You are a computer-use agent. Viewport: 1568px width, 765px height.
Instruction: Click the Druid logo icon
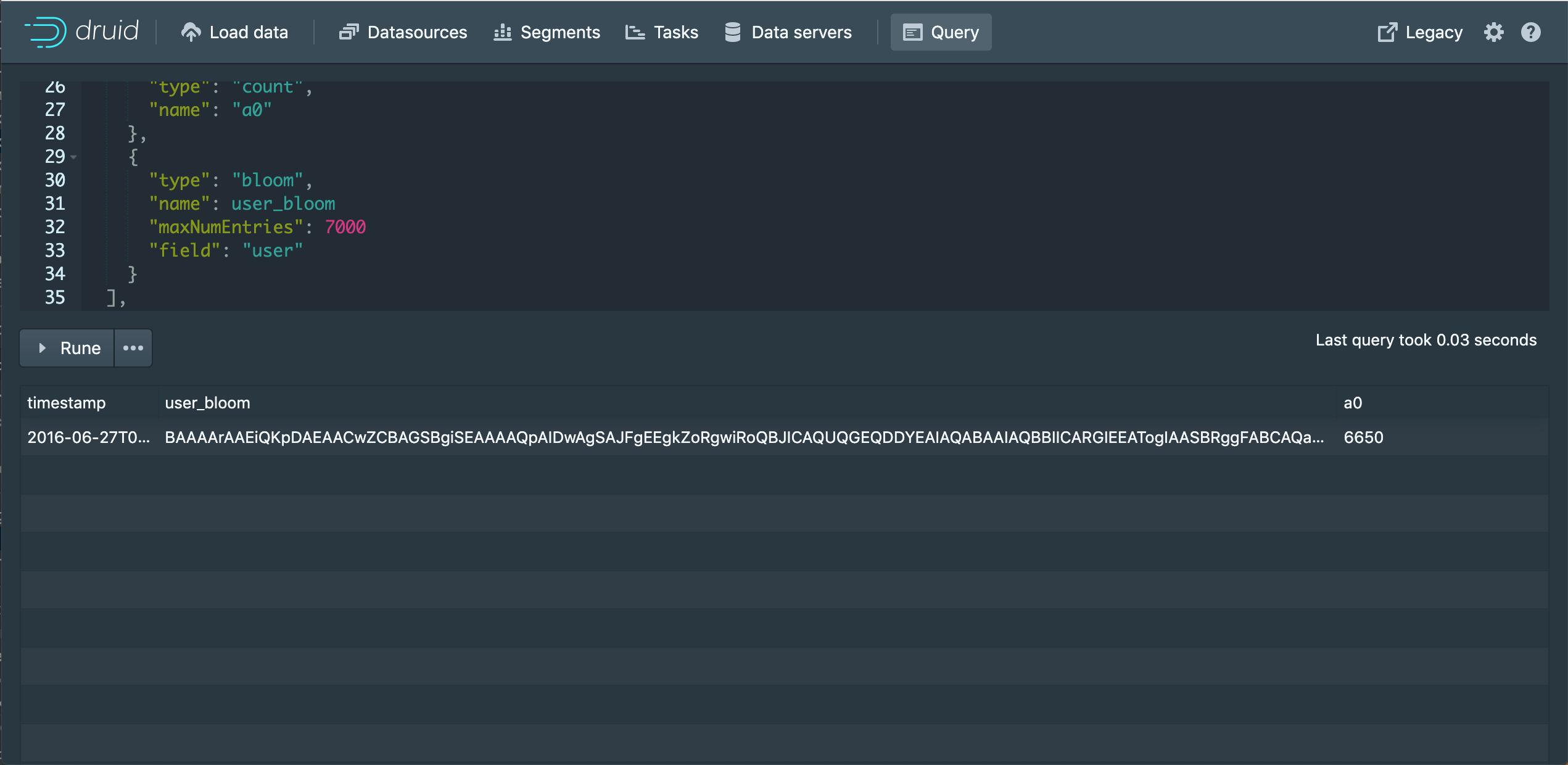[x=45, y=32]
